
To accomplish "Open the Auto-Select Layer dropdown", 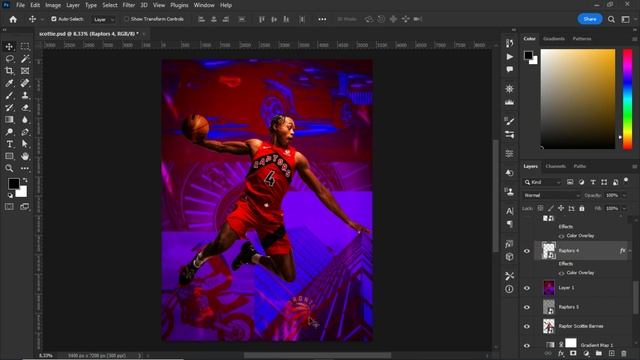I will coord(103,19).
